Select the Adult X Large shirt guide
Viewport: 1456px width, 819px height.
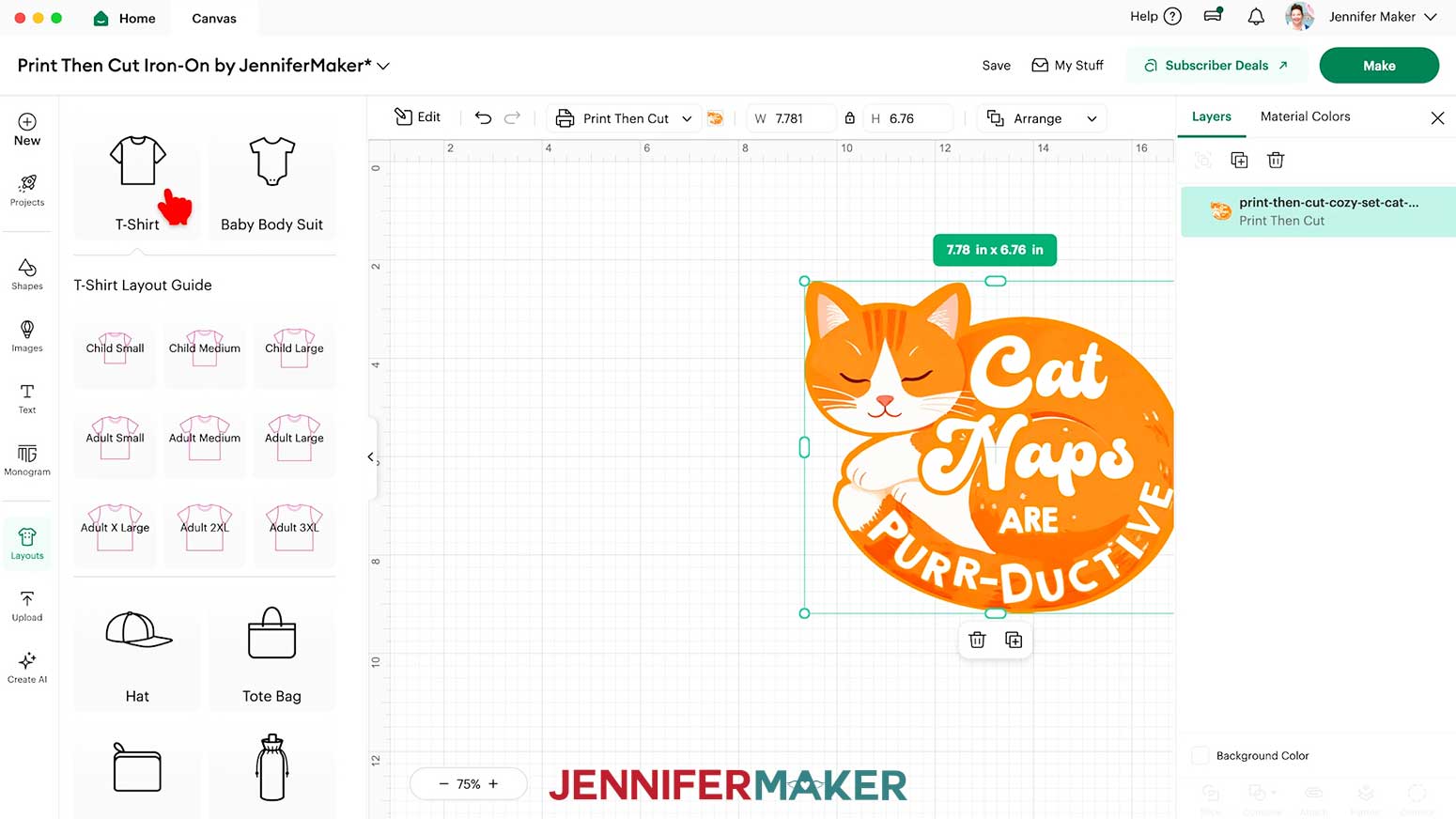tap(115, 528)
